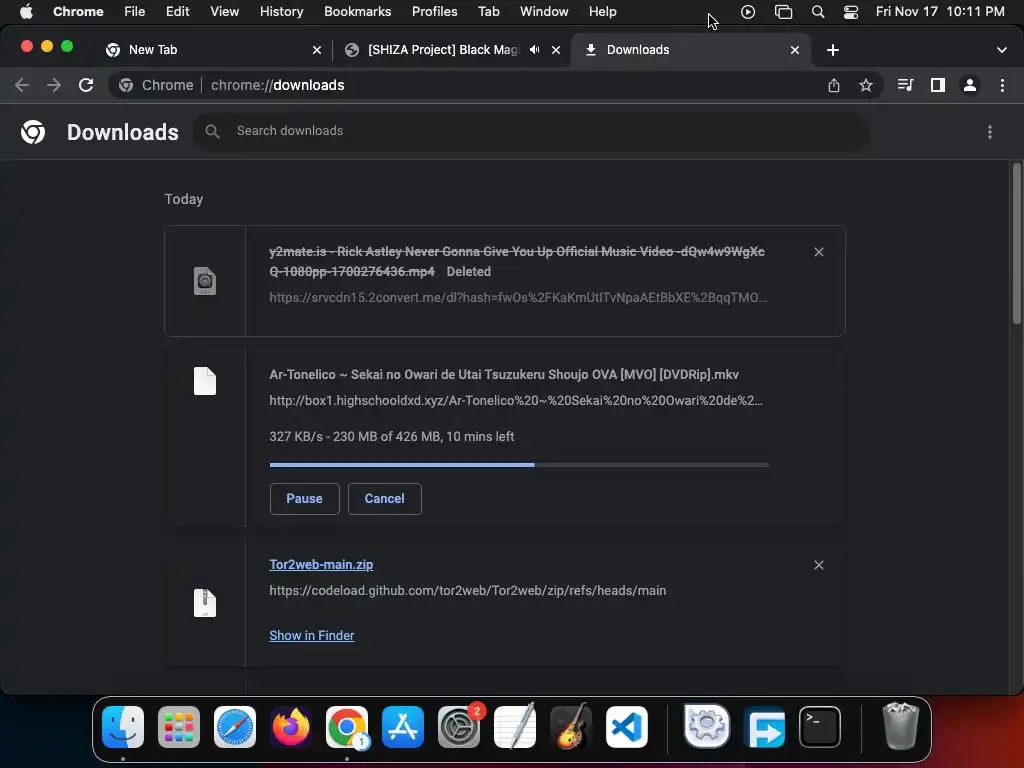The width and height of the screenshot is (1024, 768).
Task: Open the Trash in the Dock
Action: tap(901, 726)
